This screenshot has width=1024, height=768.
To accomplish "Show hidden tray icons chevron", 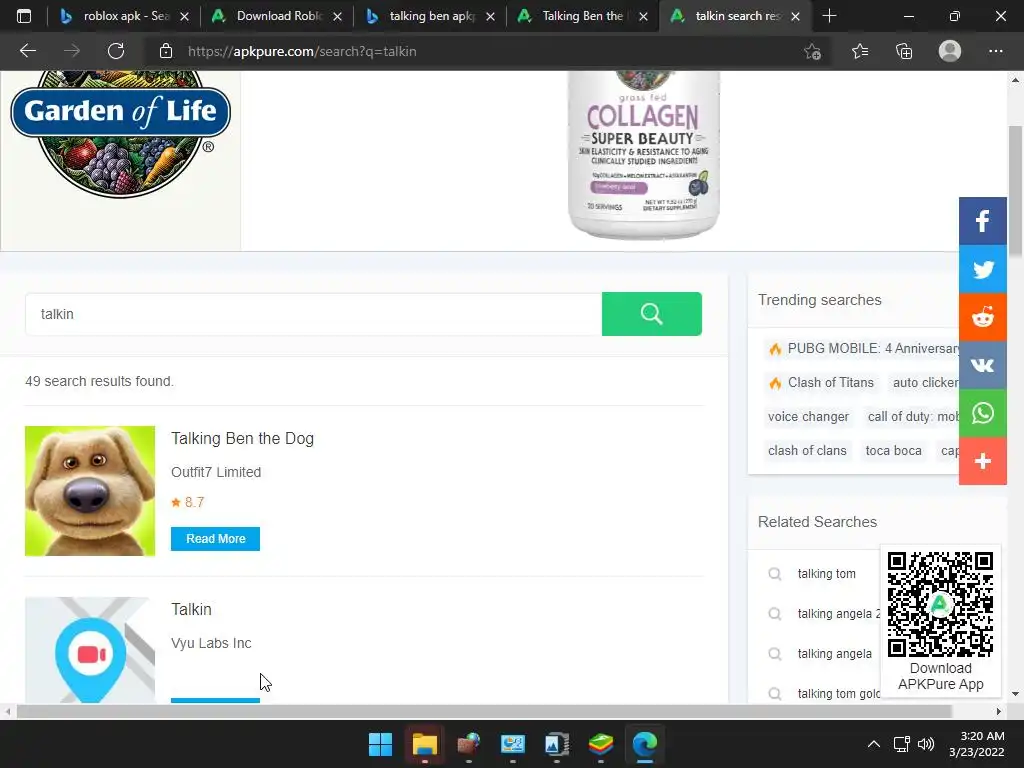I will 873,744.
